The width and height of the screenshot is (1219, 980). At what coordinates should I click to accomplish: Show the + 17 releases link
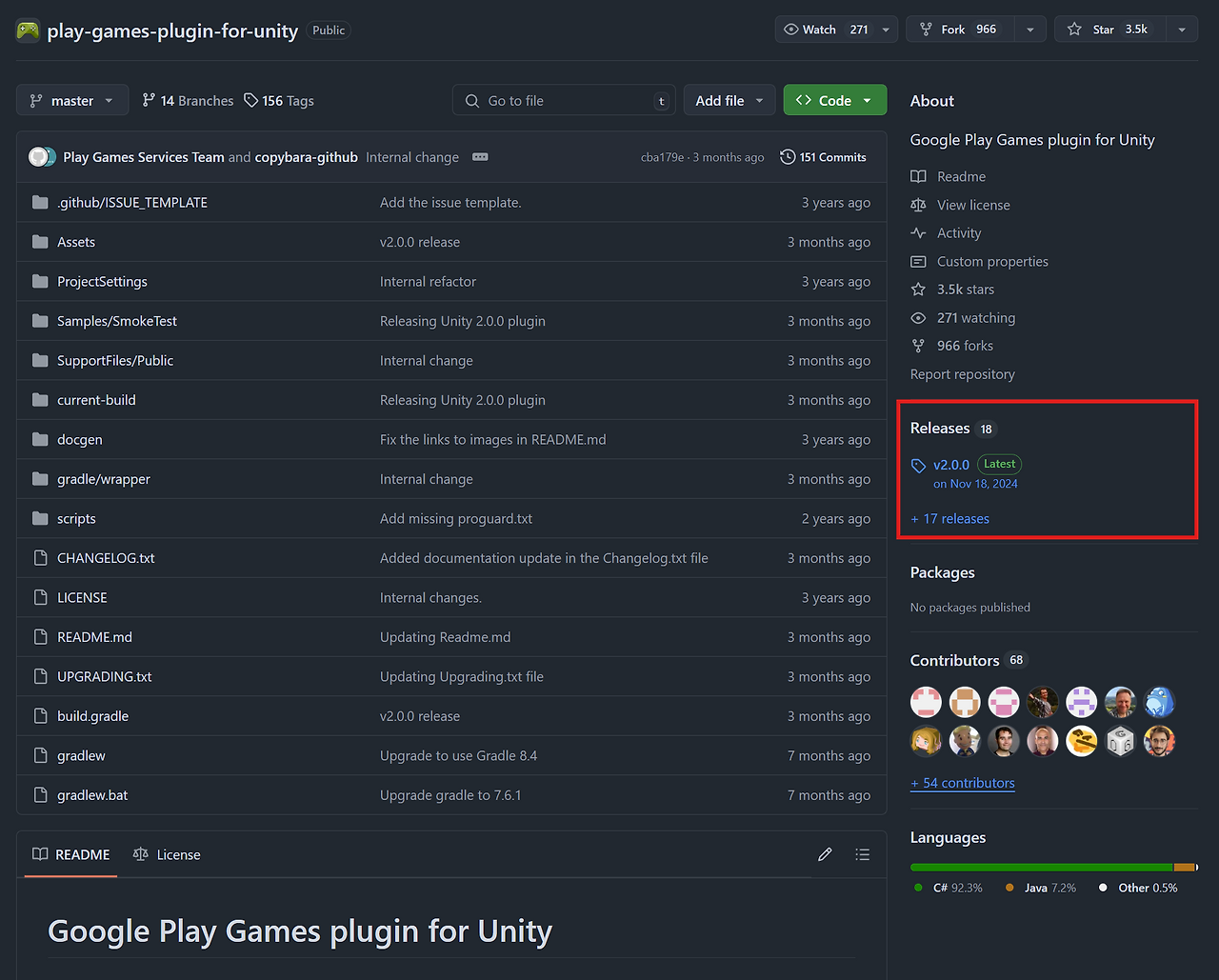point(949,519)
